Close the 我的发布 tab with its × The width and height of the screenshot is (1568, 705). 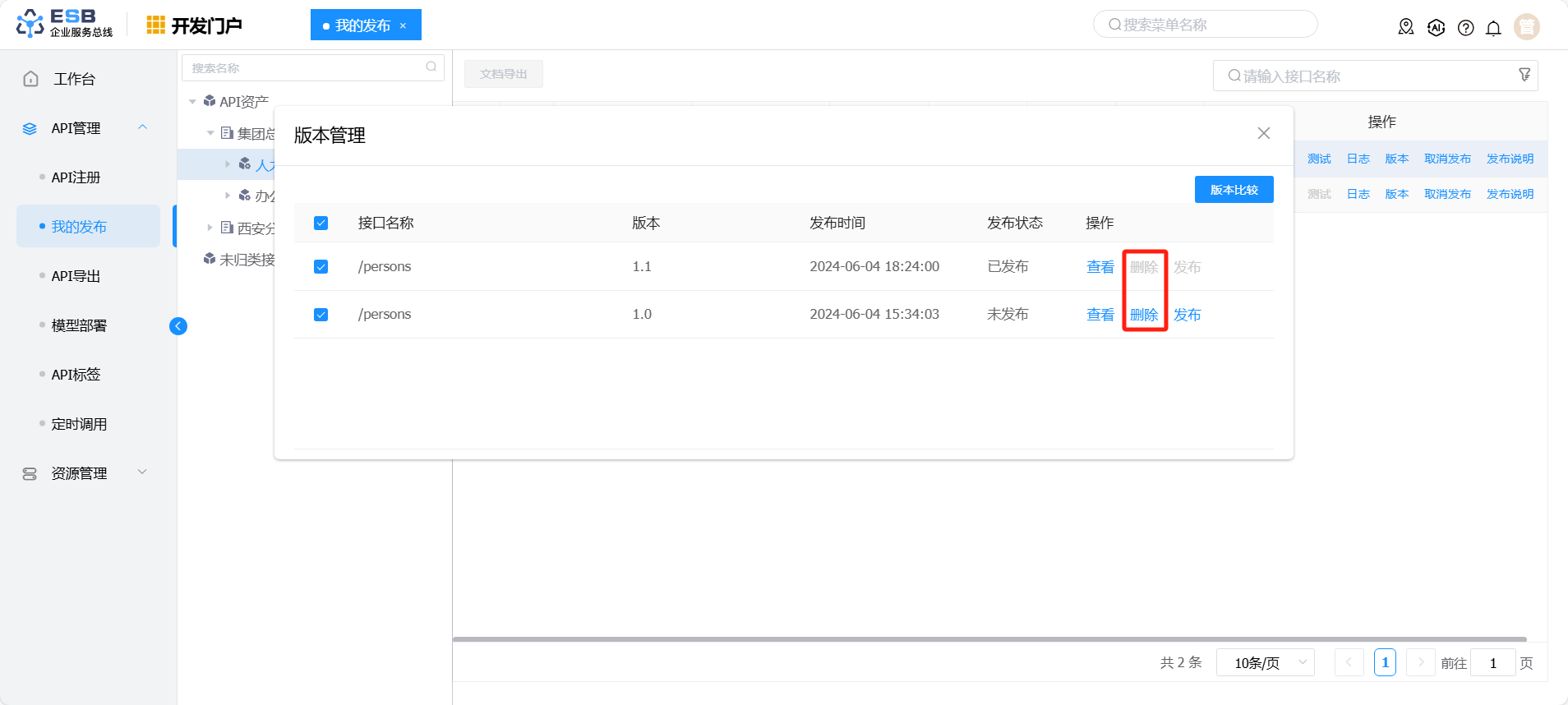pos(403,25)
